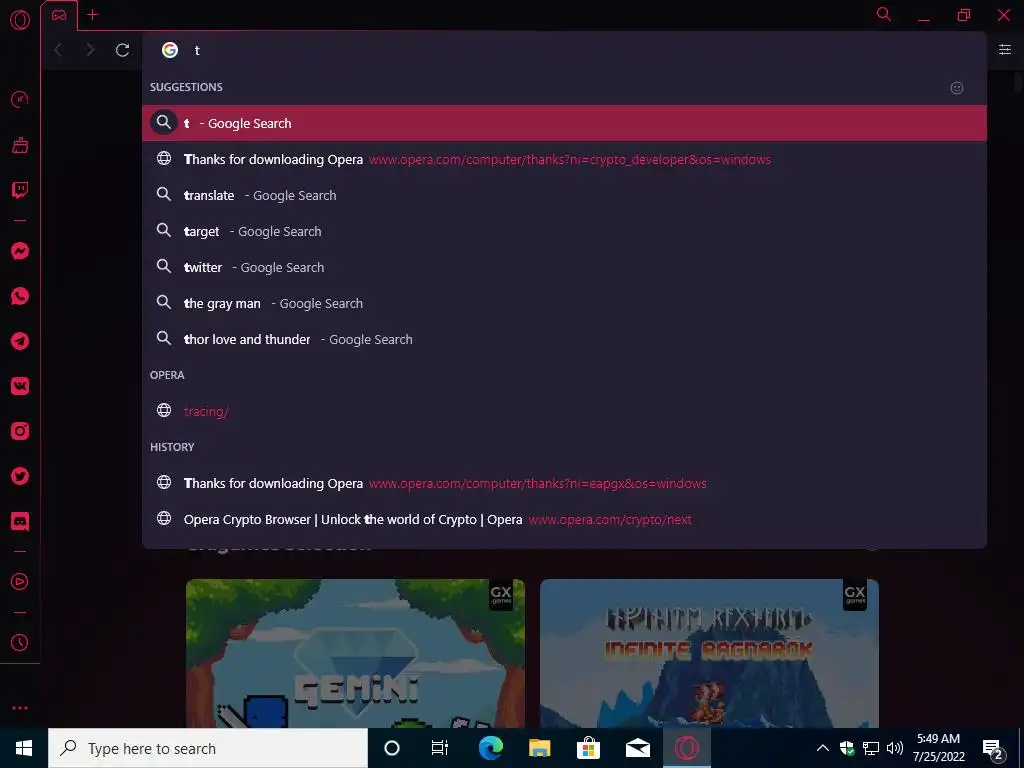Launch Microsoft Edge from taskbar
1024x768 pixels.
490,748
